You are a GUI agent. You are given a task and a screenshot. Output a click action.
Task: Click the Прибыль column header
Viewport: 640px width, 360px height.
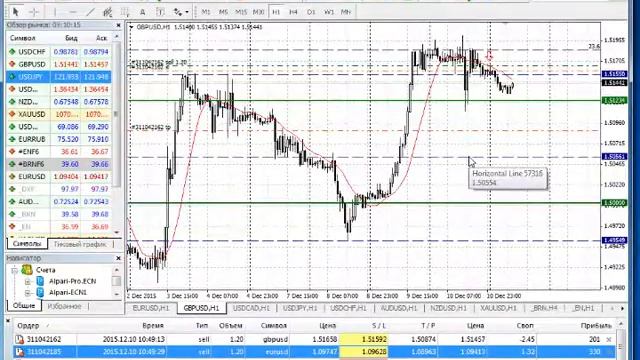click(596, 326)
